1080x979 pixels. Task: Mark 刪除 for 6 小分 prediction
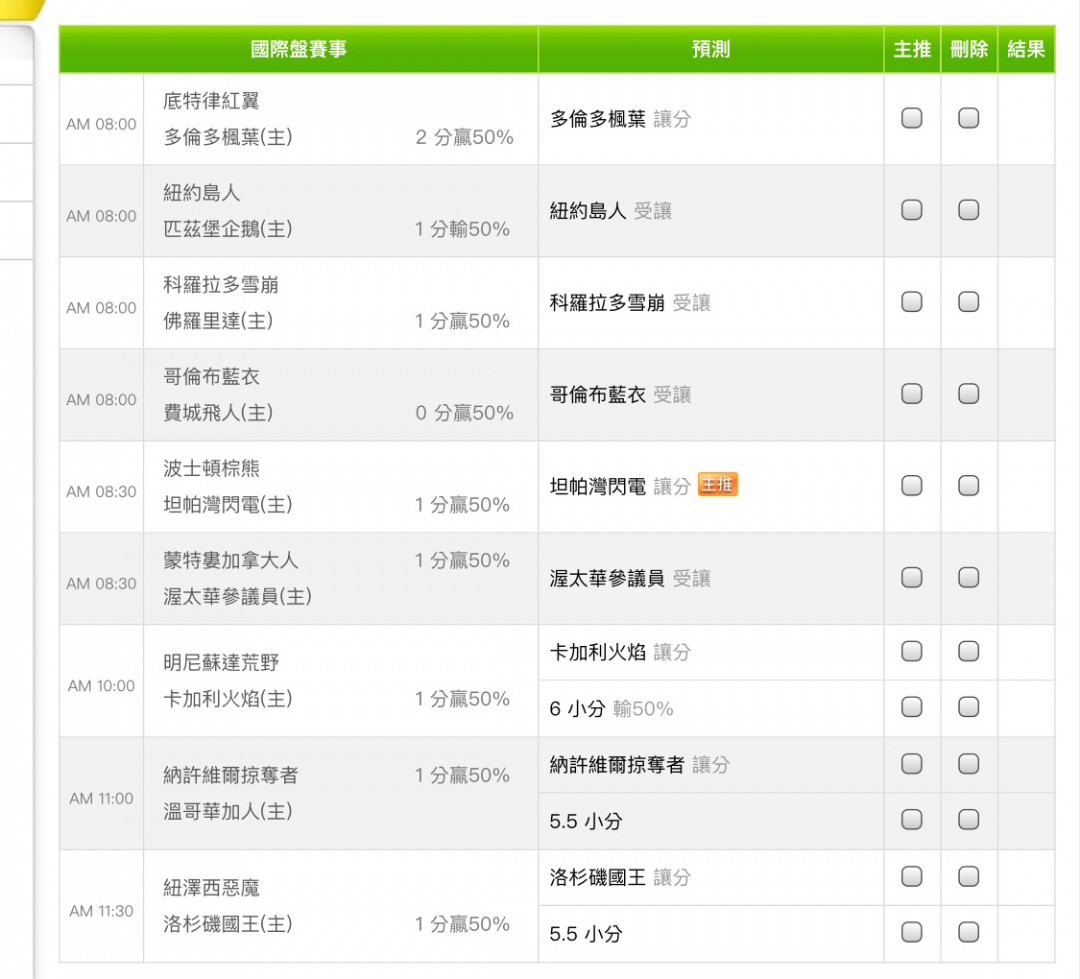pos(968,707)
